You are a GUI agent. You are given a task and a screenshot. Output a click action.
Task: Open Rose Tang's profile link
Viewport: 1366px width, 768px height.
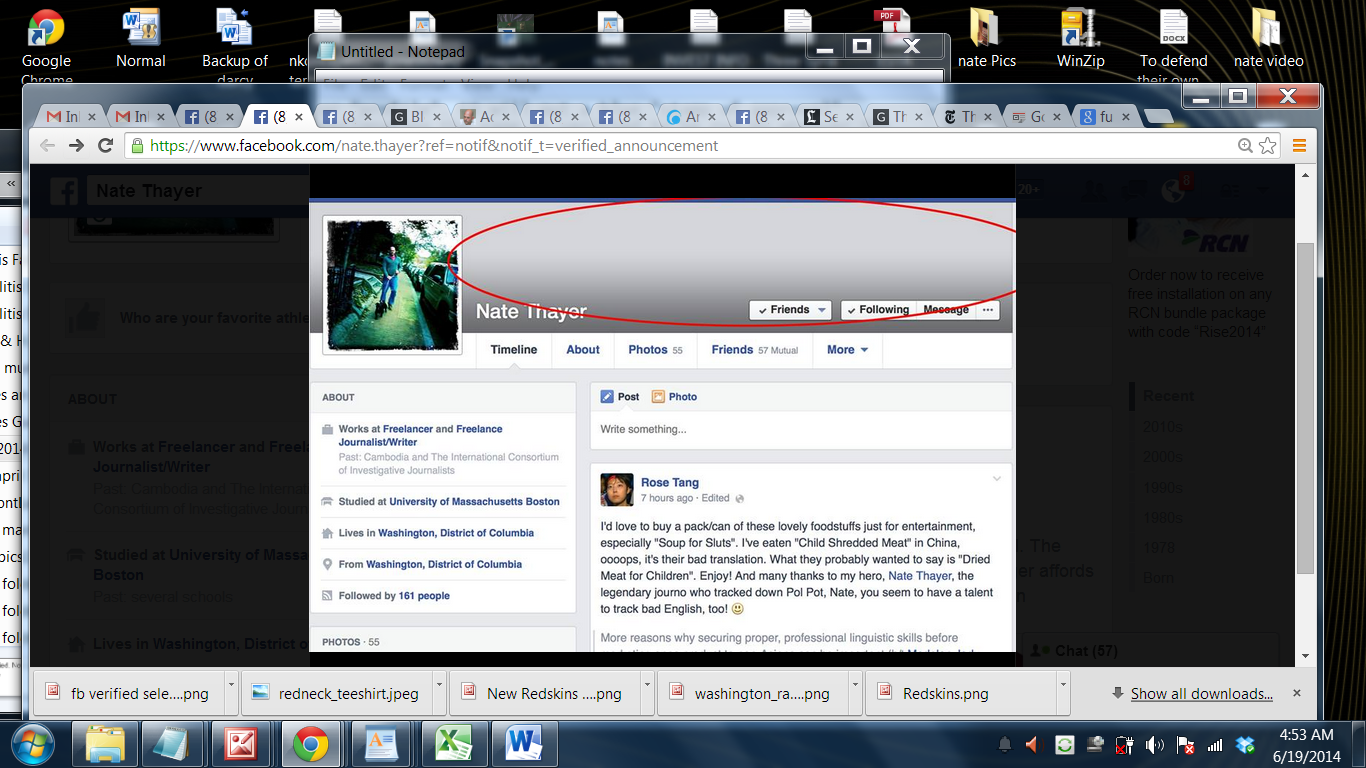point(670,483)
